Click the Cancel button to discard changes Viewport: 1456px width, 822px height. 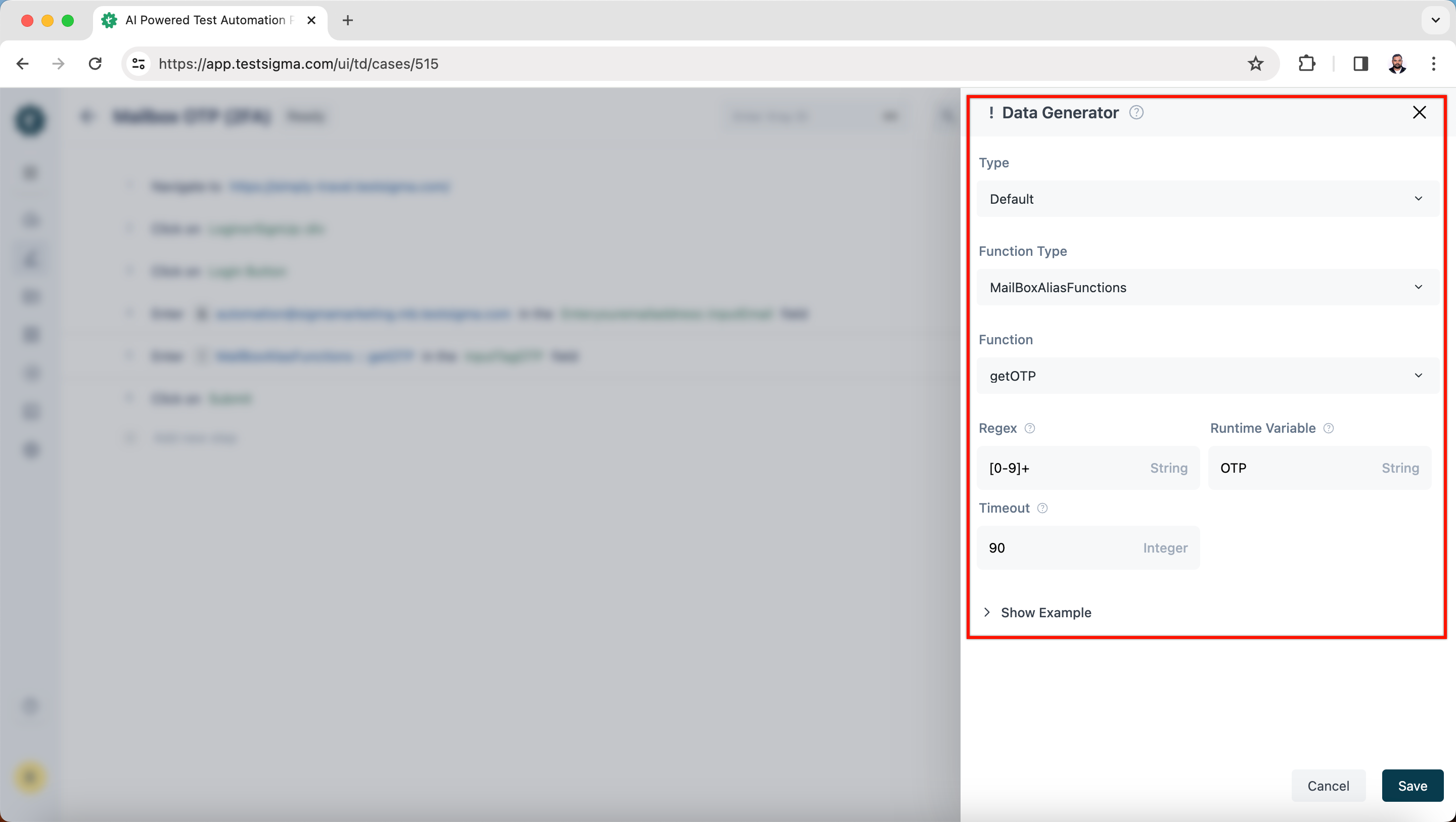pos(1328,786)
